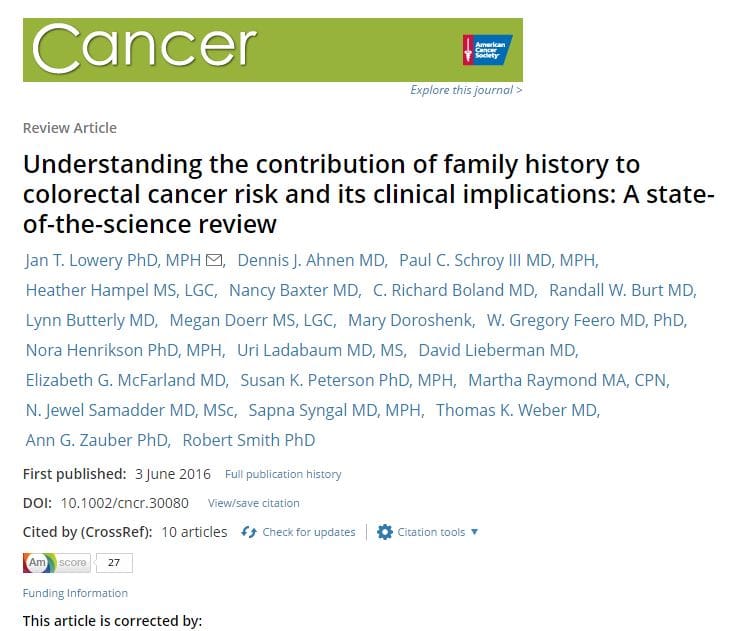Open Full publication history
This screenshot has width=729, height=631.
[283, 474]
